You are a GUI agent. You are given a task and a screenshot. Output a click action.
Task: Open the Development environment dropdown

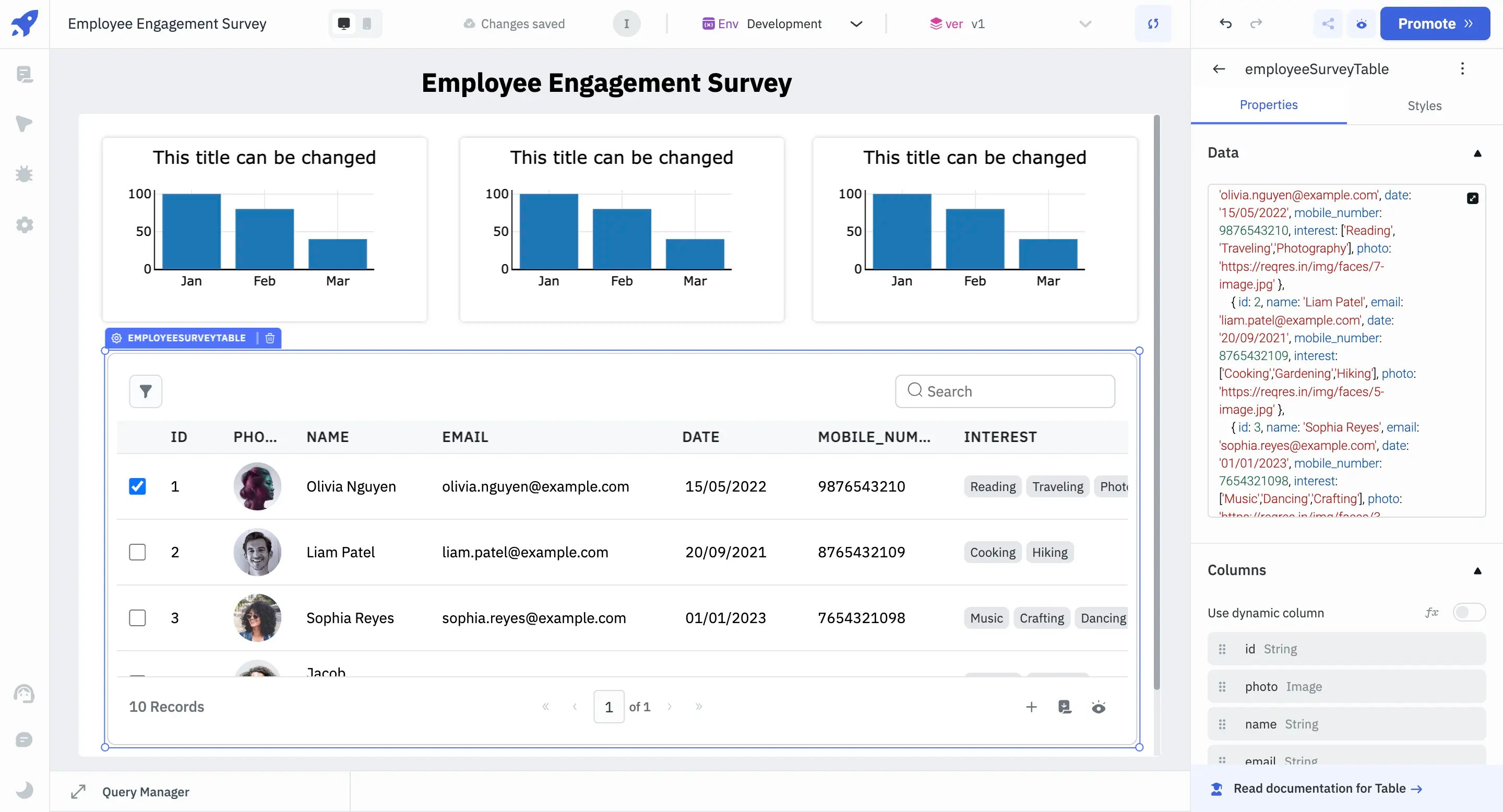coord(856,24)
